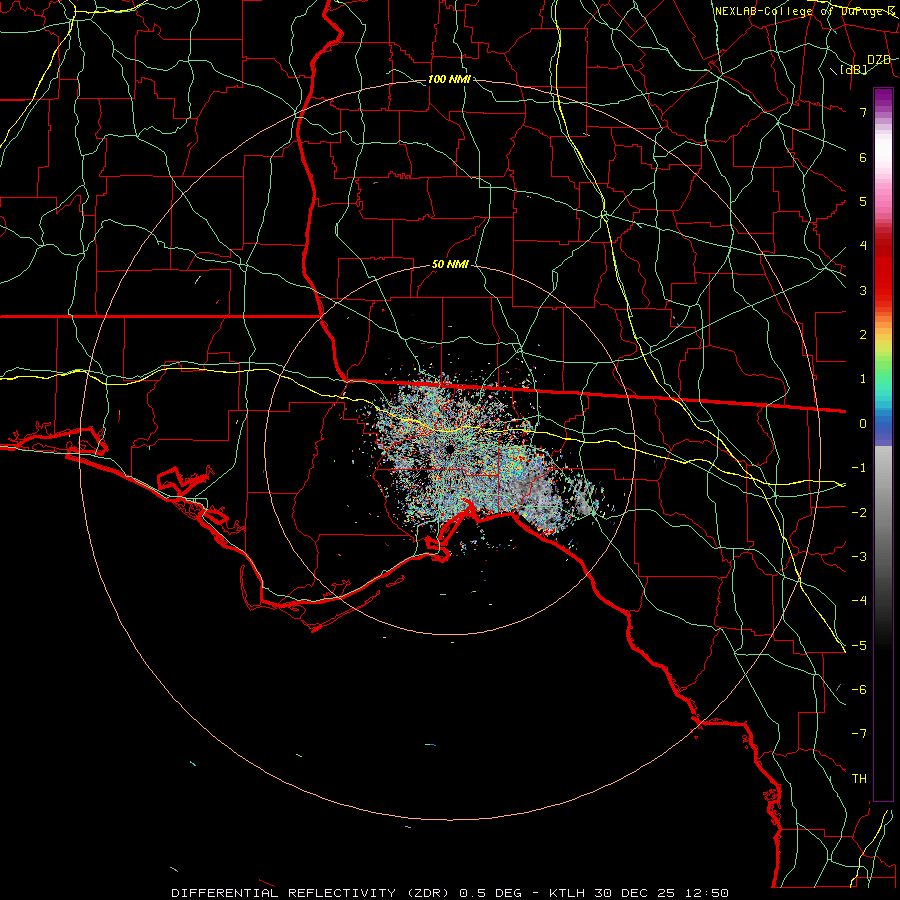Pick the gray -2 dB segment of the color bar
Image resolution: width=900 pixels, height=900 pixels.
tap(883, 513)
